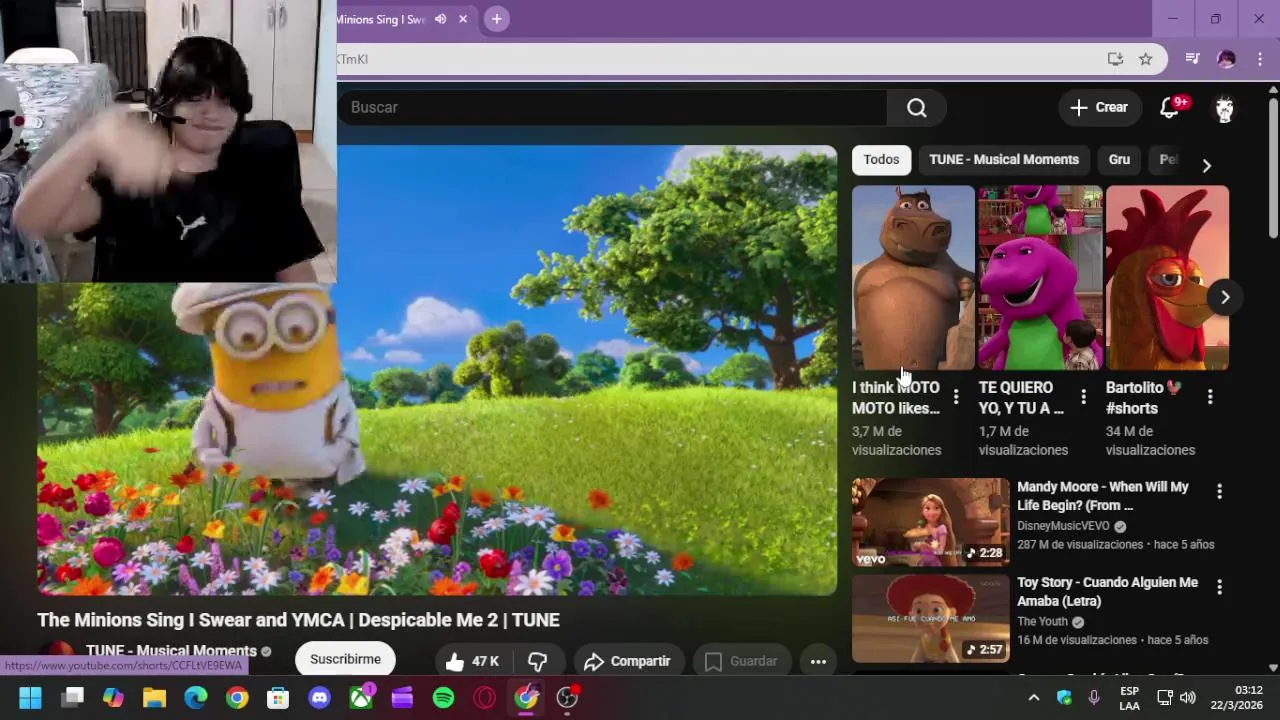1280x720 pixels.
Task: Close the Minions Sing I Swear tab
Action: (x=463, y=19)
